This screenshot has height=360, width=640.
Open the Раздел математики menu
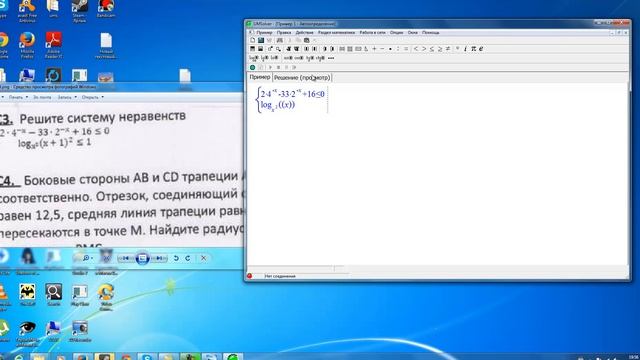[x=336, y=32]
